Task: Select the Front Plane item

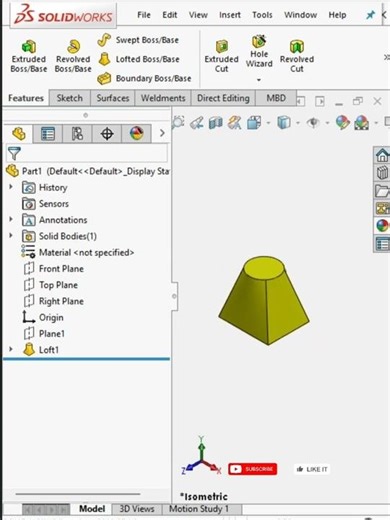Action: click(x=53, y=269)
